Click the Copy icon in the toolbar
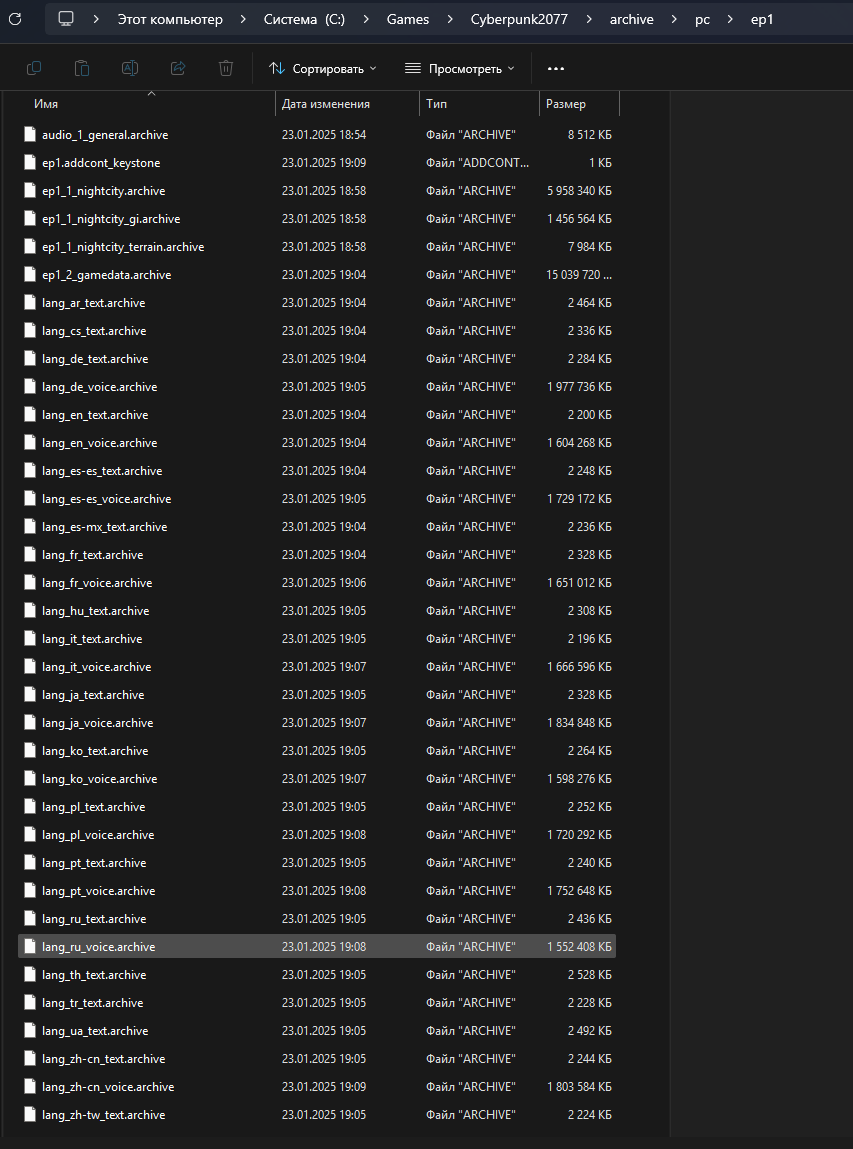Viewport: 853px width, 1149px height. click(x=34, y=68)
